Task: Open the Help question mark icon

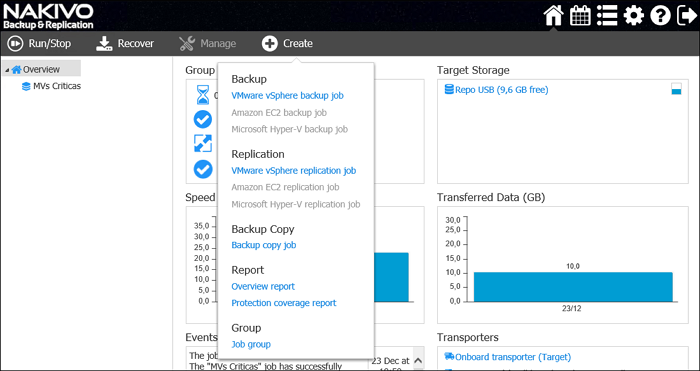Action: (660, 16)
